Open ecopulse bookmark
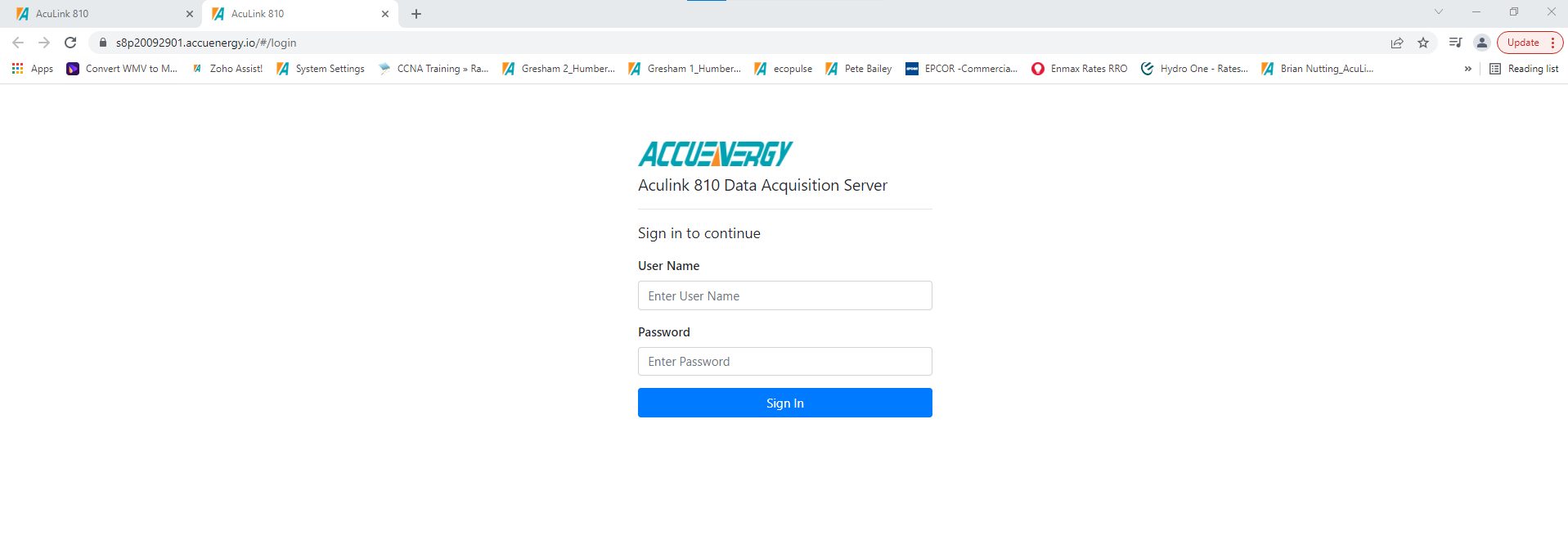Viewport: 1568px width, 559px height. pos(784,69)
